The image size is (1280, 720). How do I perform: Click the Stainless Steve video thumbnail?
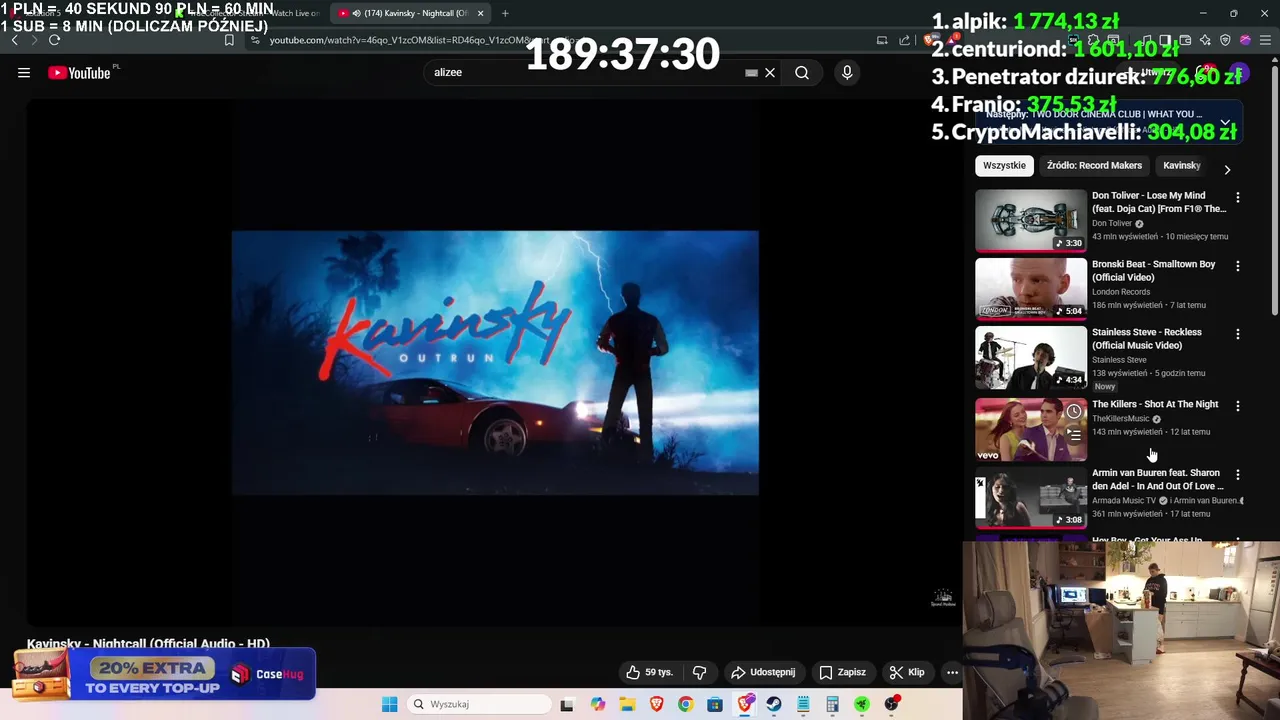1031,357
